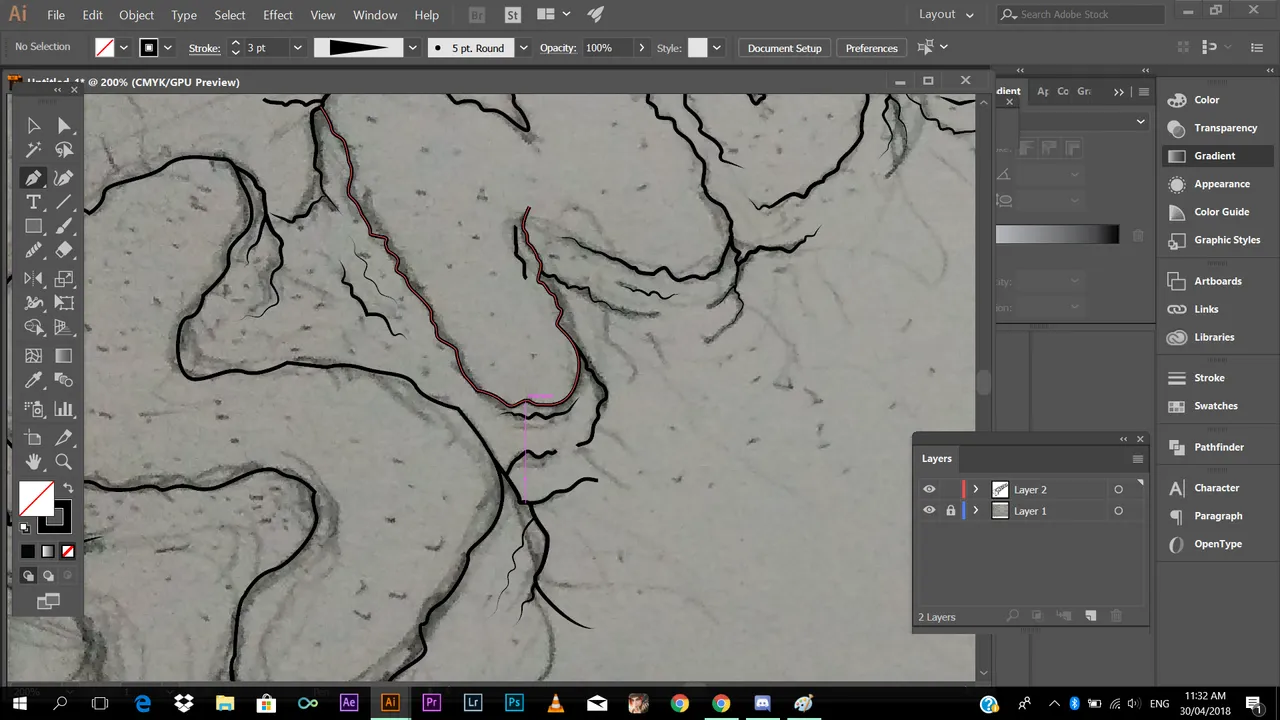The height and width of the screenshot is (720, 1280).
Task: Activate the Hand tool
Action: [33, 462]
